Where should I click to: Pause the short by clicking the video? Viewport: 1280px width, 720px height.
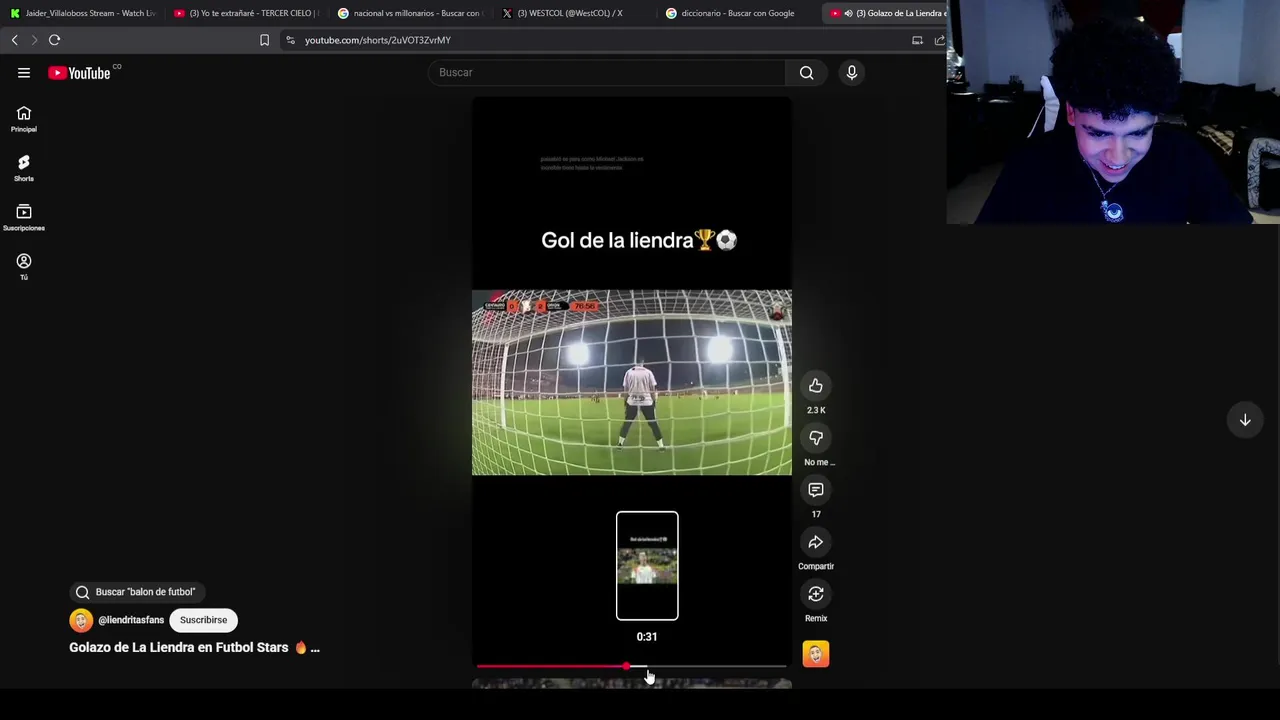[x=631, y=383]
